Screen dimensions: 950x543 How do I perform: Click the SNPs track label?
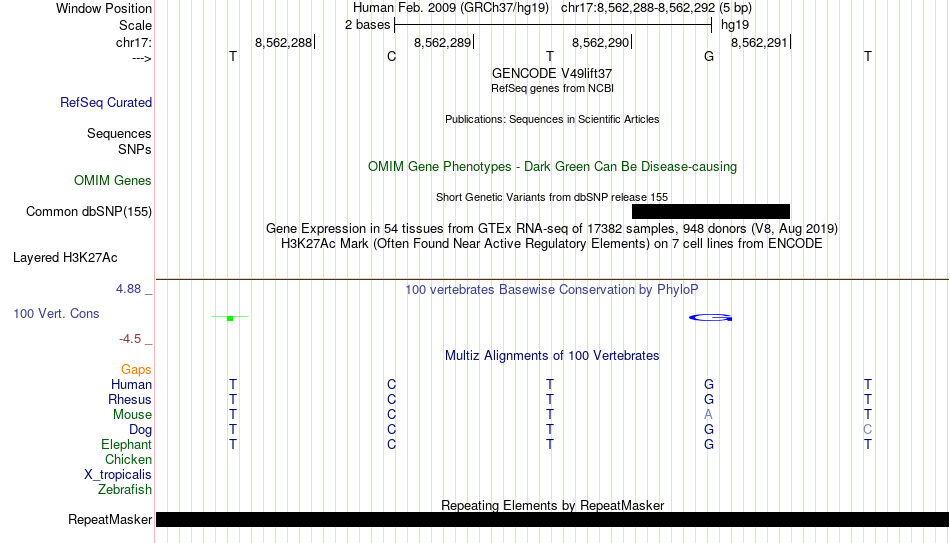point(135,149)
